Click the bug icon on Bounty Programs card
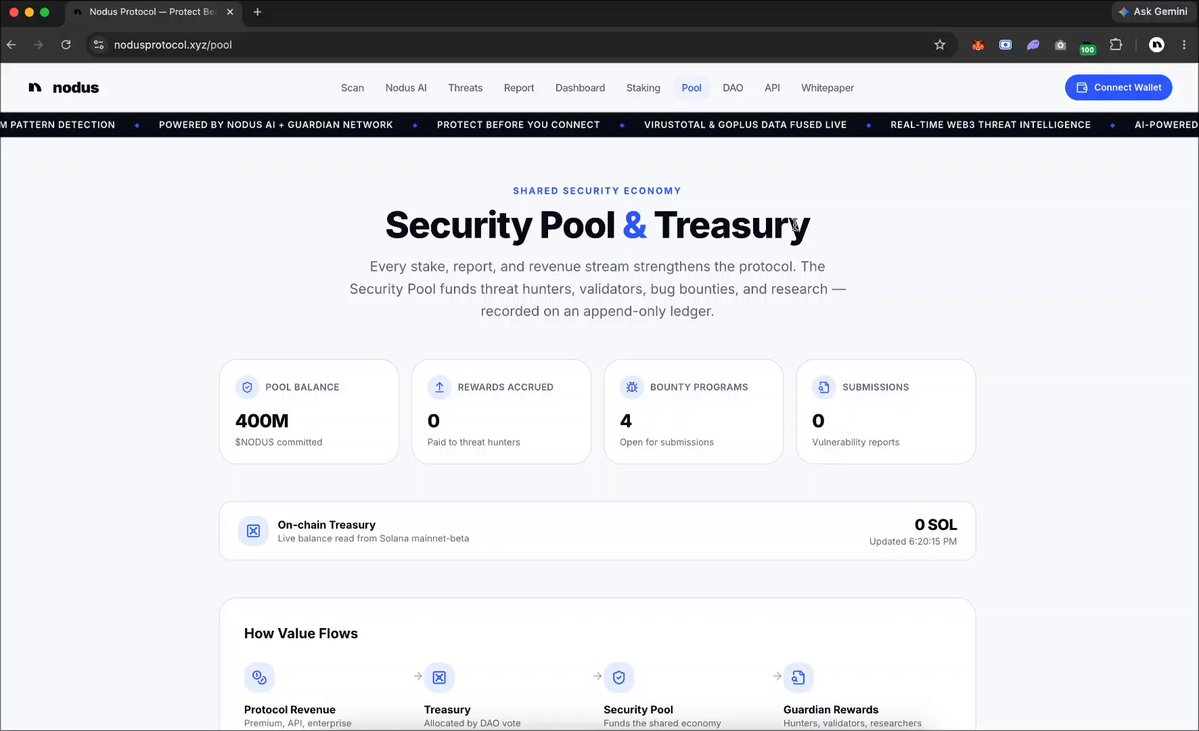The height and width of the screenshot is (731, 1199). [x=632, y=387]
